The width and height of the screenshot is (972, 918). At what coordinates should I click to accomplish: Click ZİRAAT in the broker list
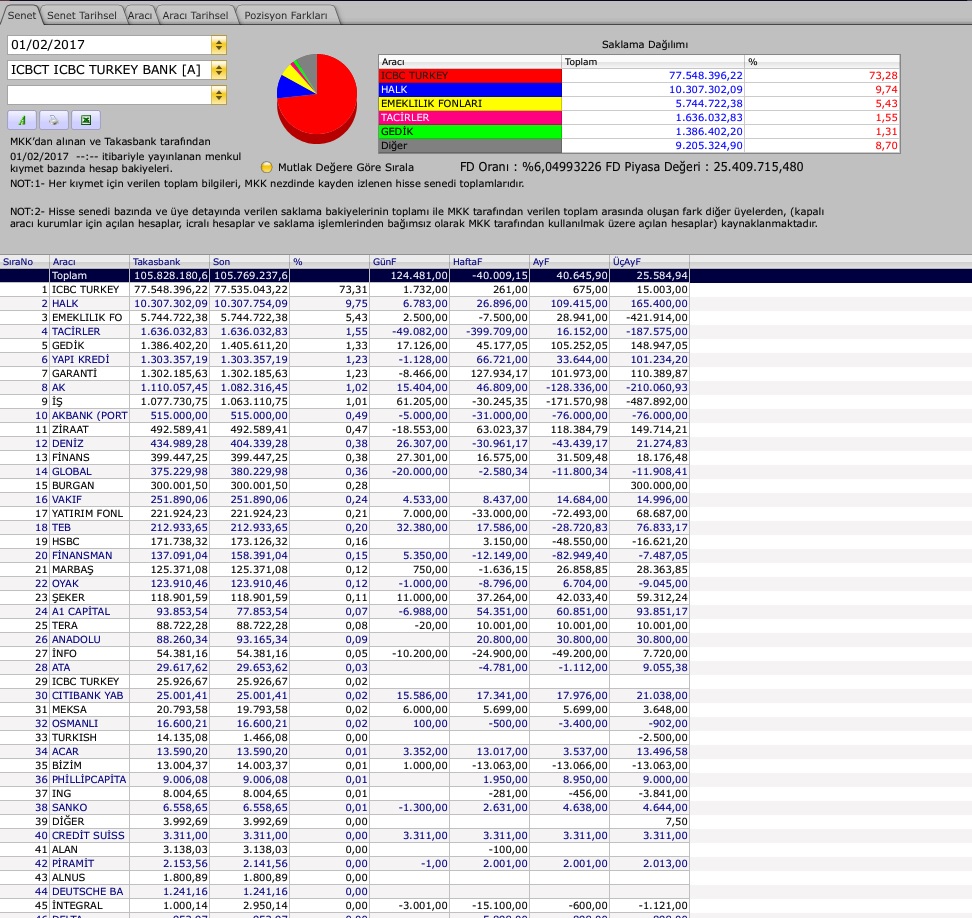pyautogui.click(x=70, y=430)
